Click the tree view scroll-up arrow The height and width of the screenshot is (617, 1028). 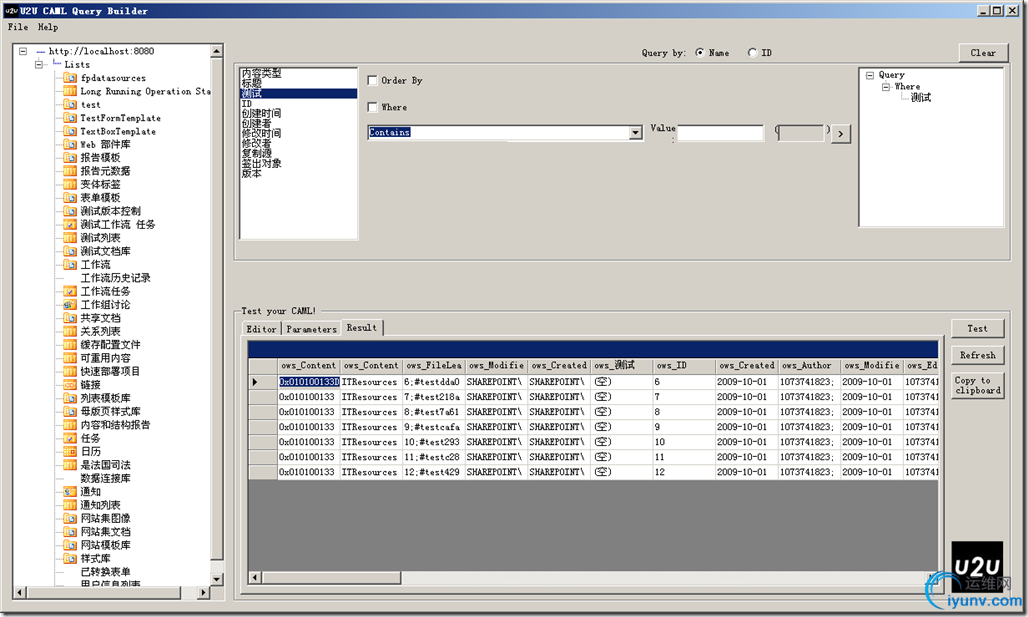click(217, 50)
